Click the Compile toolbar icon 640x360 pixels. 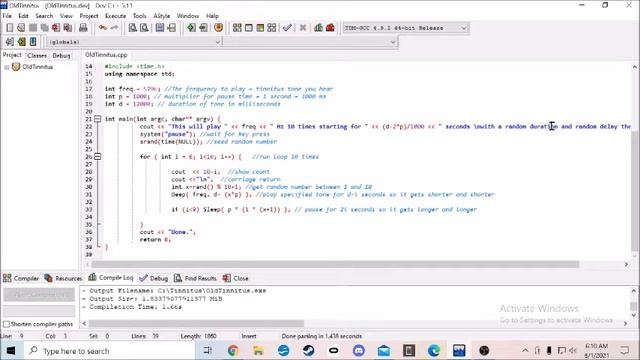[x=237, y=28]
